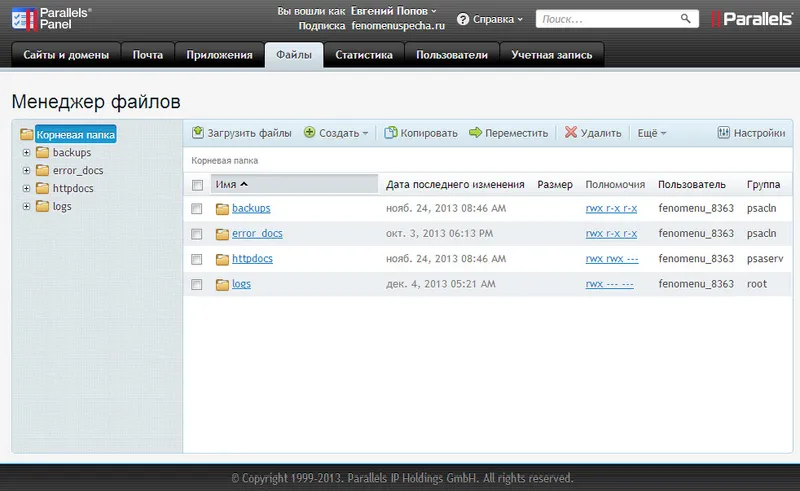This screenshot has width=800, height=491.
Task: Expand the httpdocs tree node
Action: (27, 188)
